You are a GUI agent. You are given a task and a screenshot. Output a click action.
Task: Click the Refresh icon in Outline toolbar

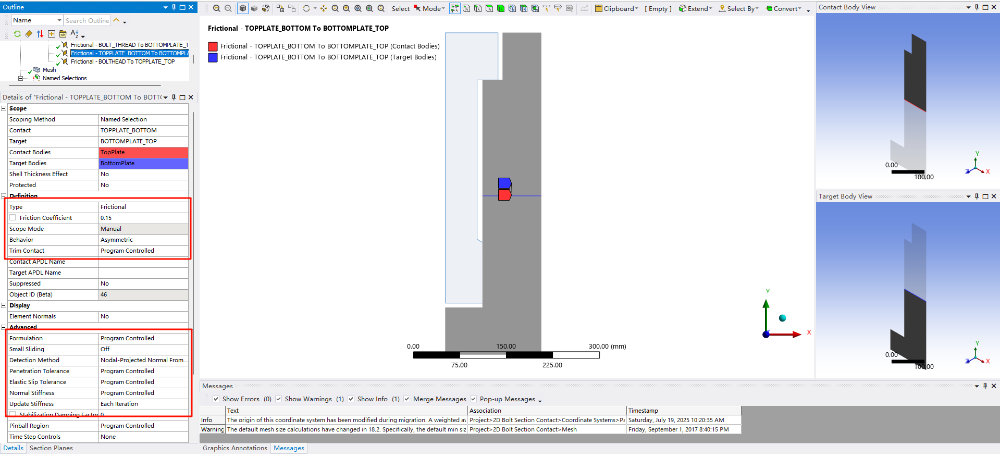coord(17,34)
